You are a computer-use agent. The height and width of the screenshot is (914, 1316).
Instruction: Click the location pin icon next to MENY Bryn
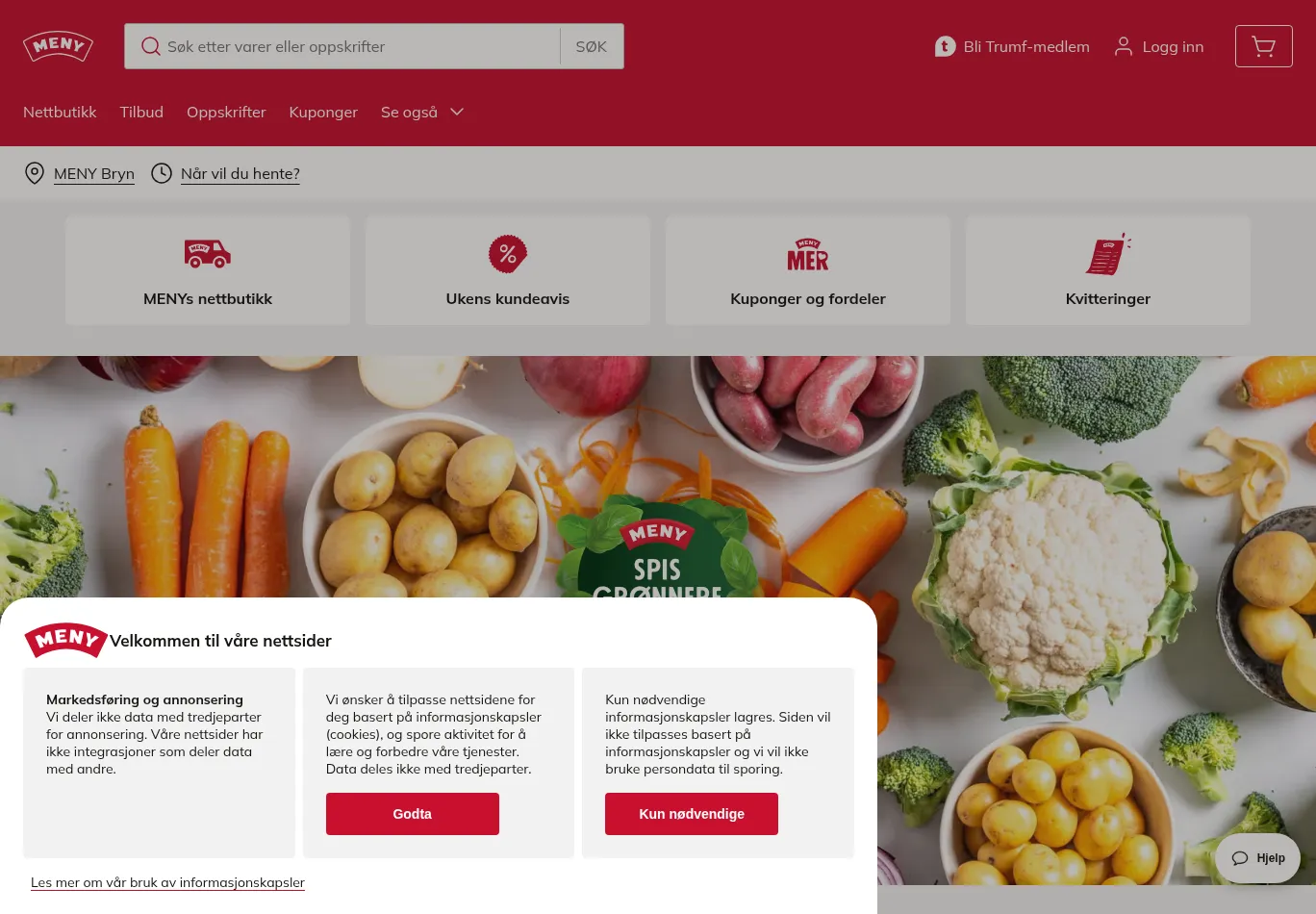tap(35, 173)
